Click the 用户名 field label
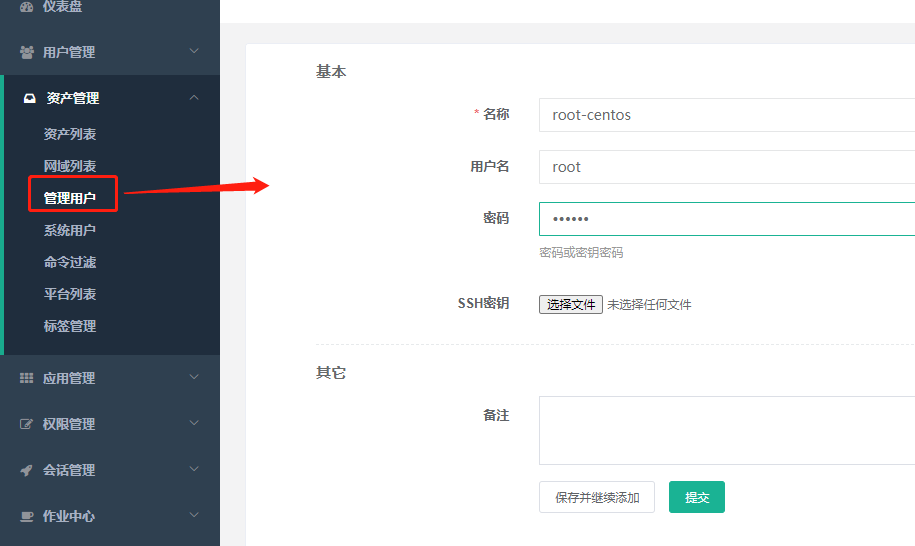The height and width of the screenshot is (546, 915). click(490, 166)
